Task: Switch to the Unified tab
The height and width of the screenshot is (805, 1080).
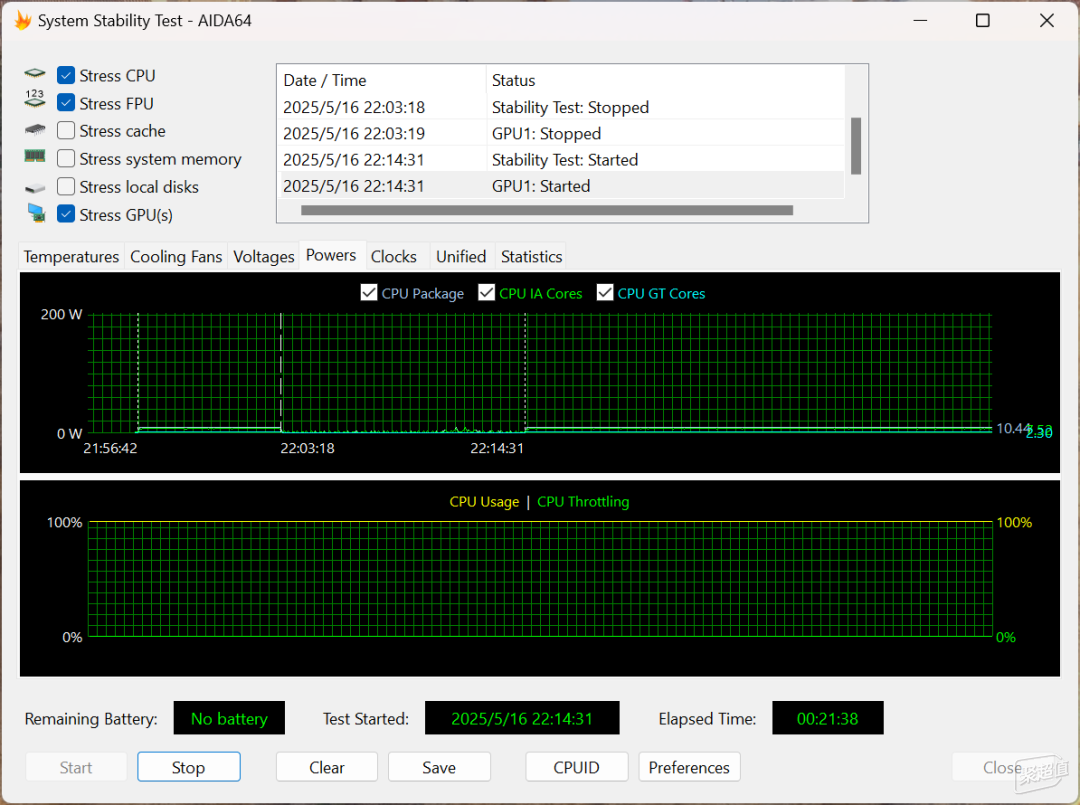Action: coord(461,257)
